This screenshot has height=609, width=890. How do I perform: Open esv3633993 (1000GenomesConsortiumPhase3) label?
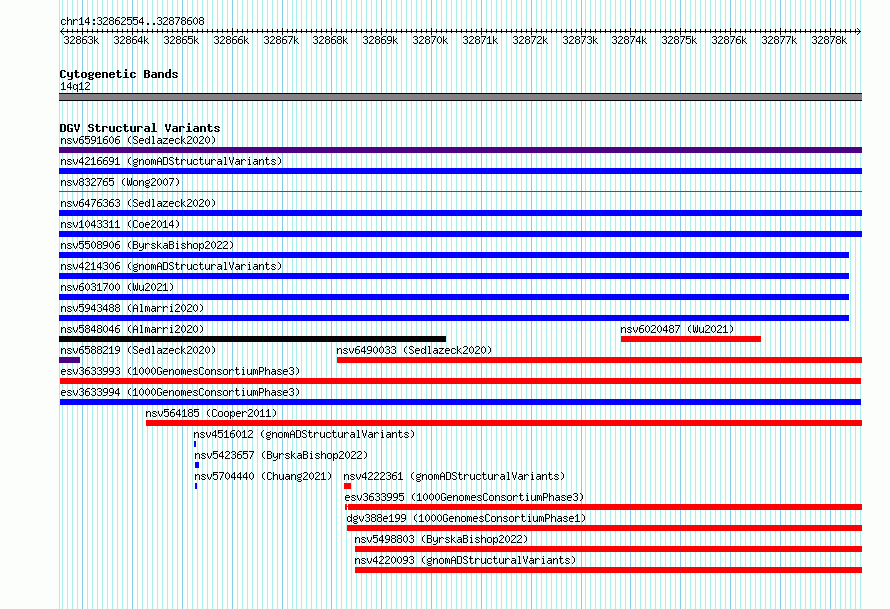coord(180,371)
